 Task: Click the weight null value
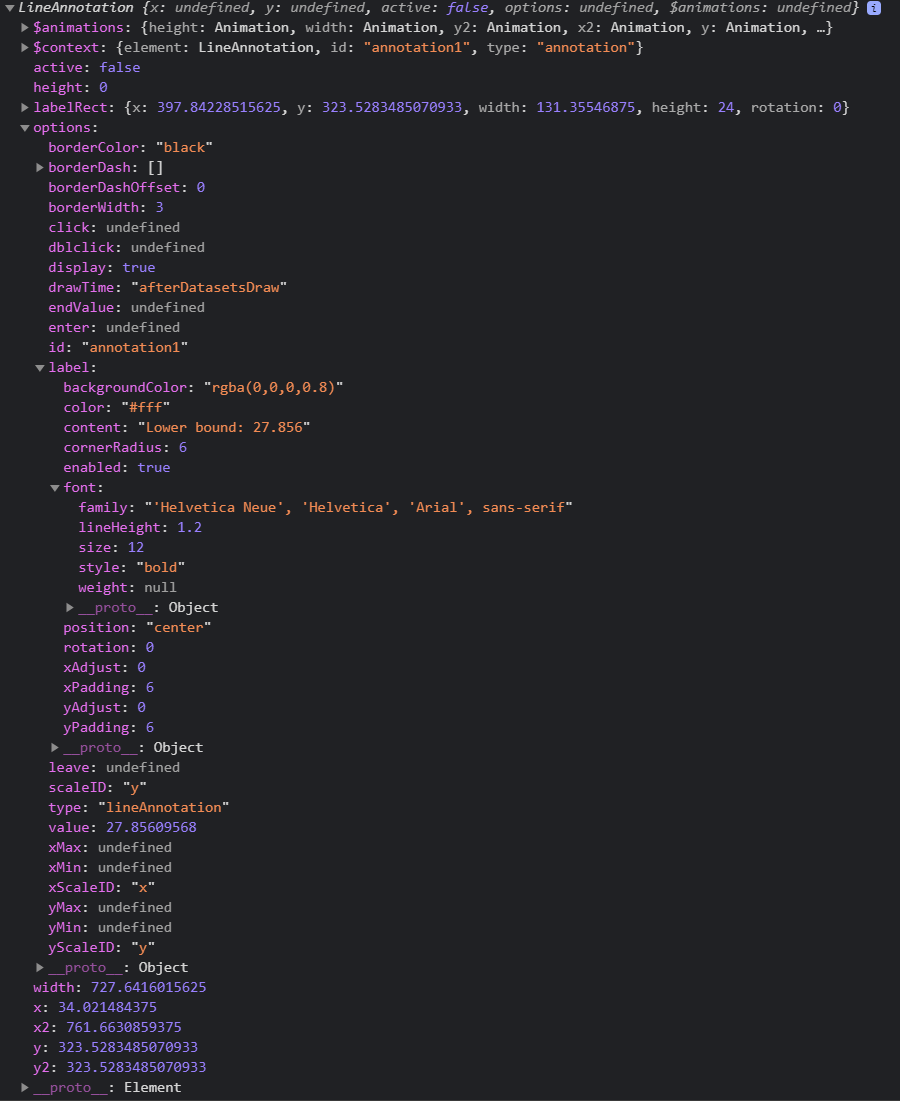(160, 588)
